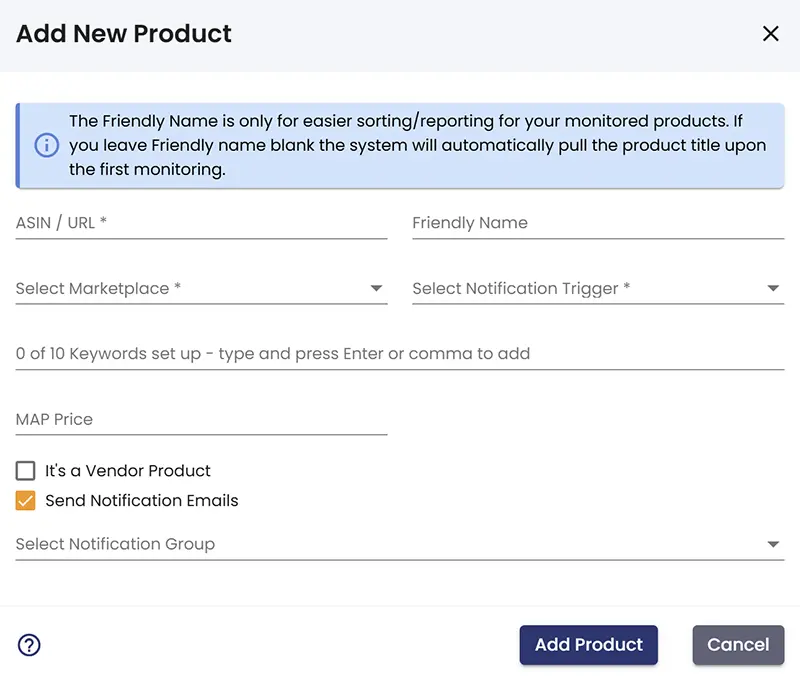Uncheck the Send Notification Emails checkbox
Screen dimensions: 800x681
pos(24,500)
